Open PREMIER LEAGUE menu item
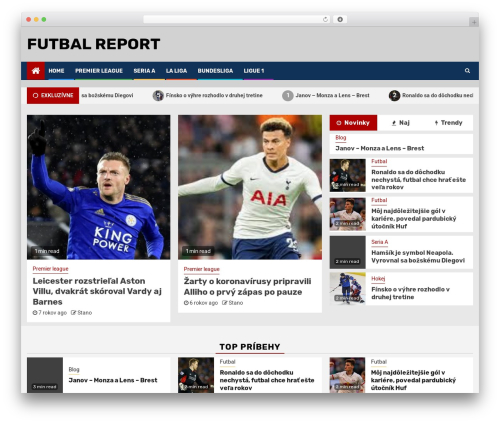The height and width of the screenshot is (423, 500). coord(99,71)
